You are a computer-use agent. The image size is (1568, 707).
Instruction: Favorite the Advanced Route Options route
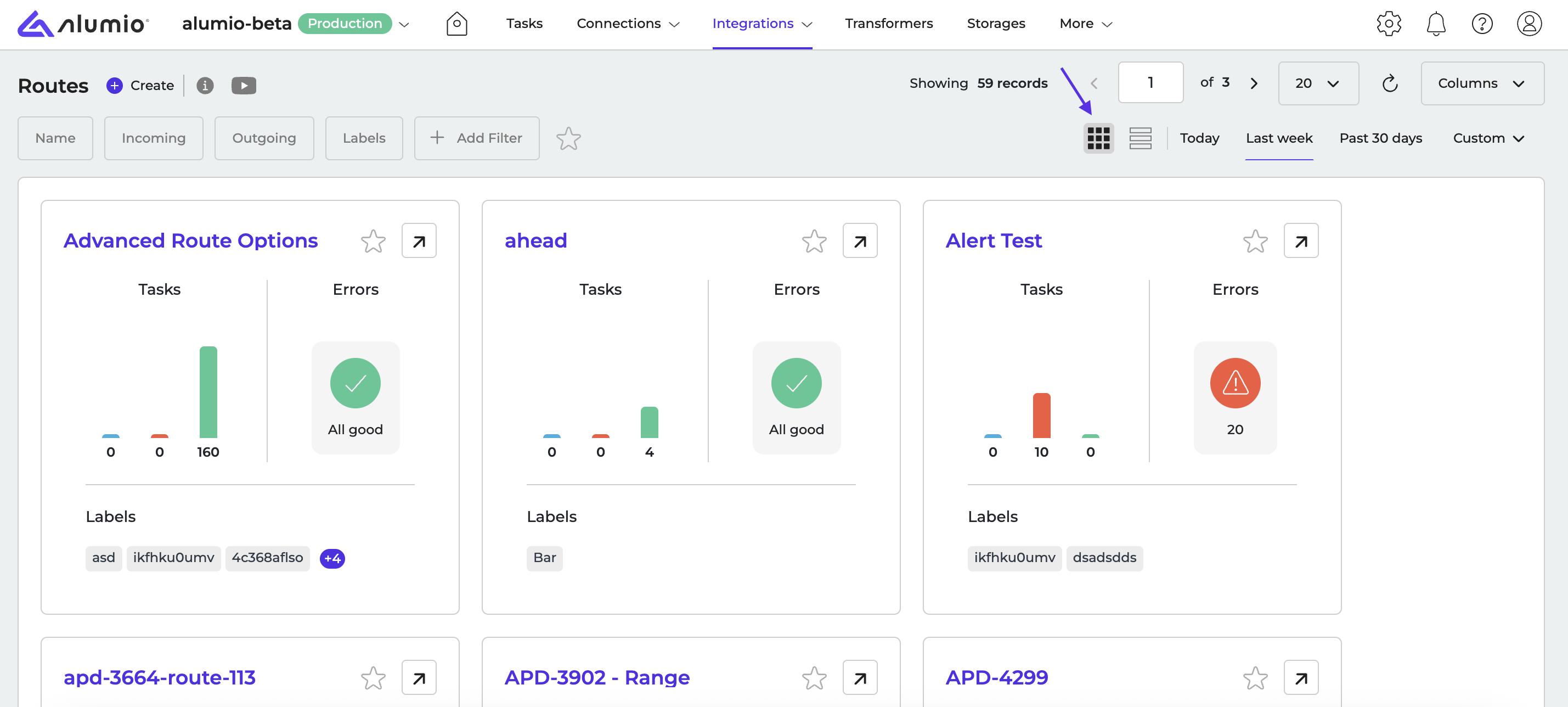click(x=373, y=241)
